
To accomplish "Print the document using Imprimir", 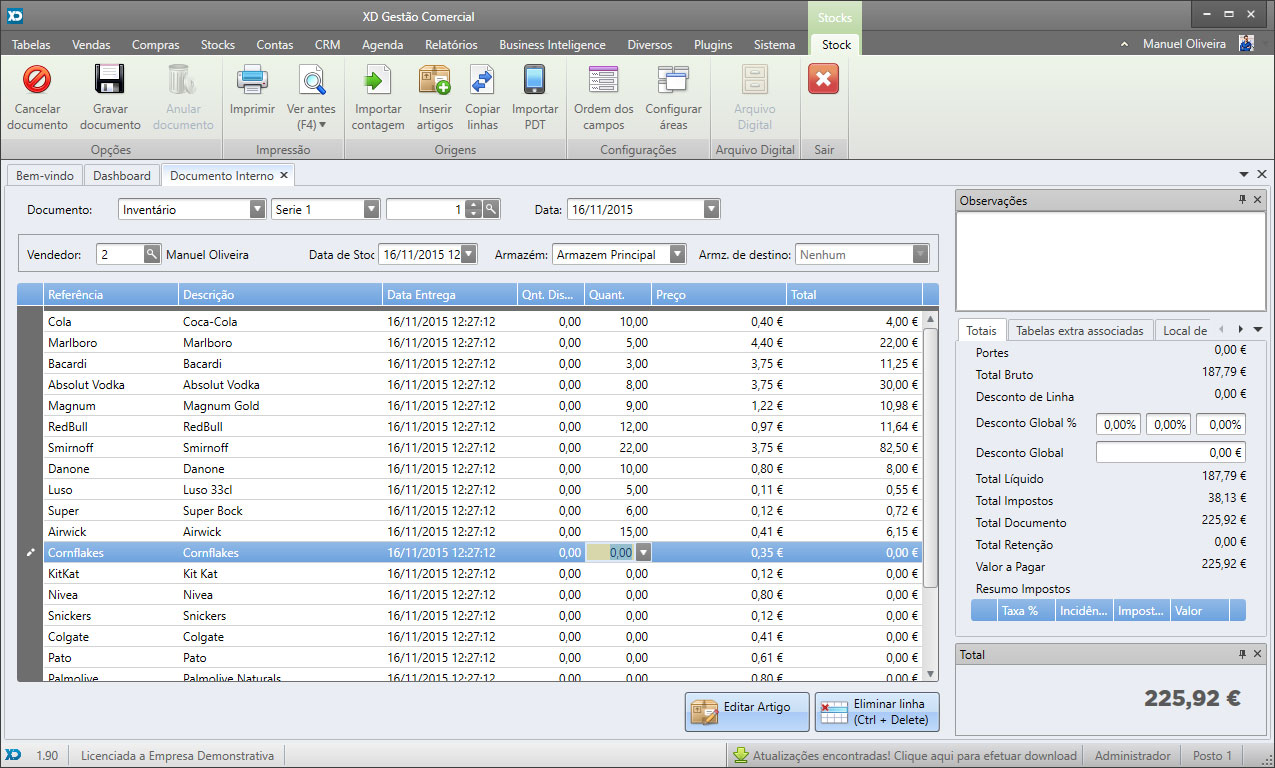I will click(x=251, y=80).
